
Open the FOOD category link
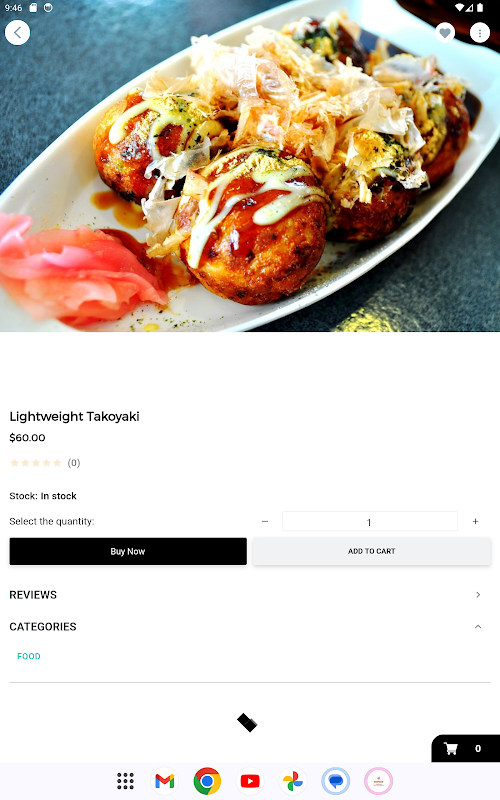(29, 656)
